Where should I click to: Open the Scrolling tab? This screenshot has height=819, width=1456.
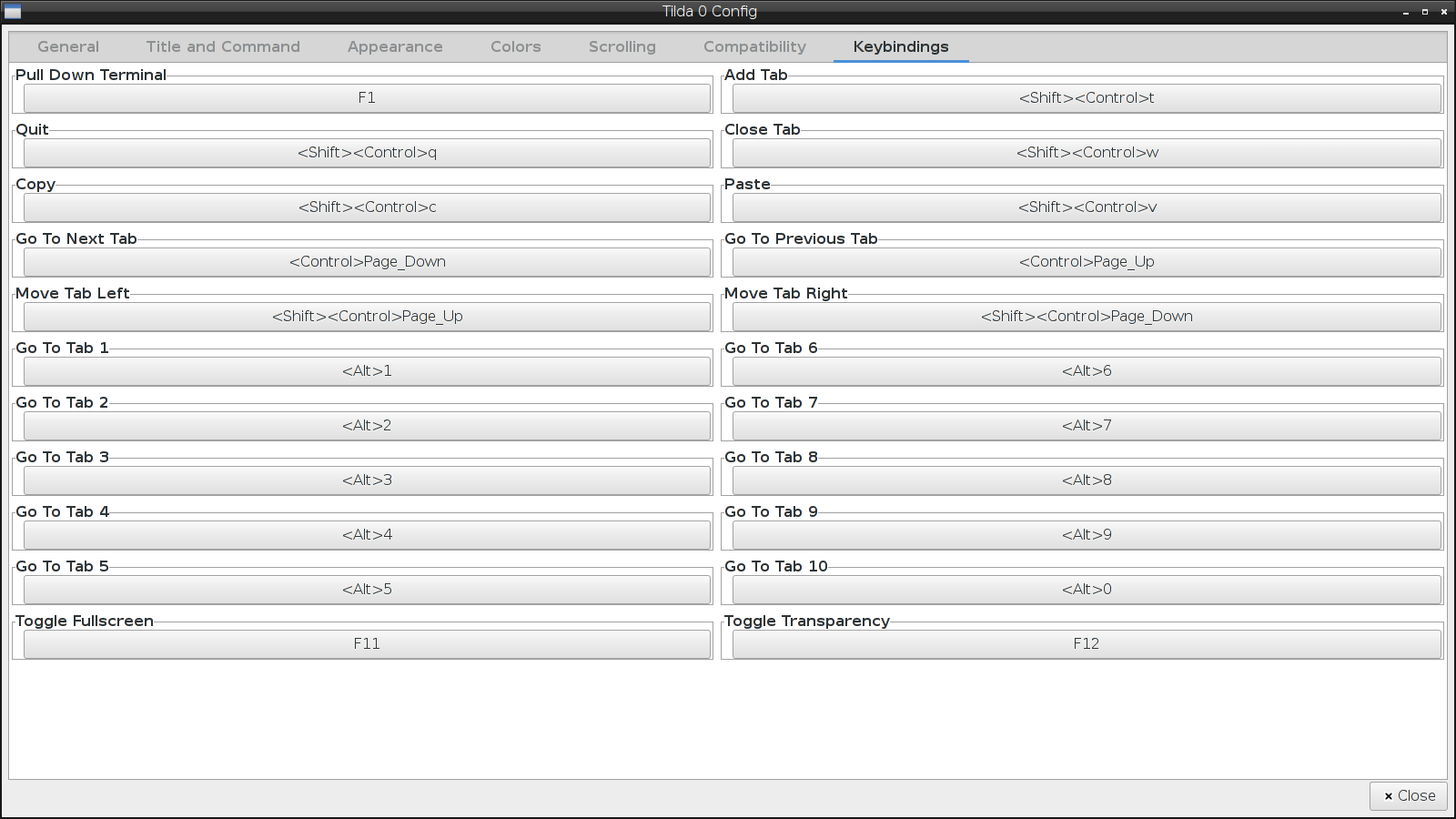click(x=622, y=46)
